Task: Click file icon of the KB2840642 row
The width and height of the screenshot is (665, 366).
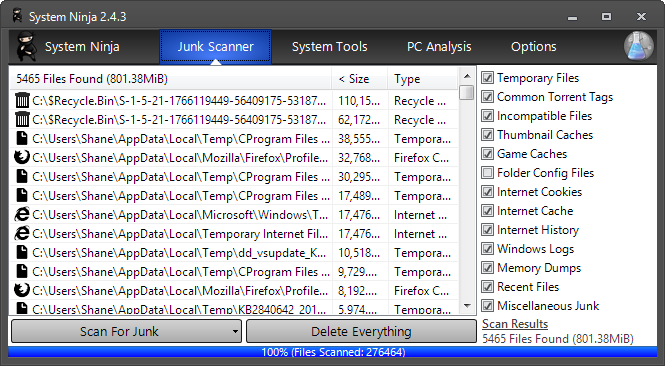Action: (22, 308)
